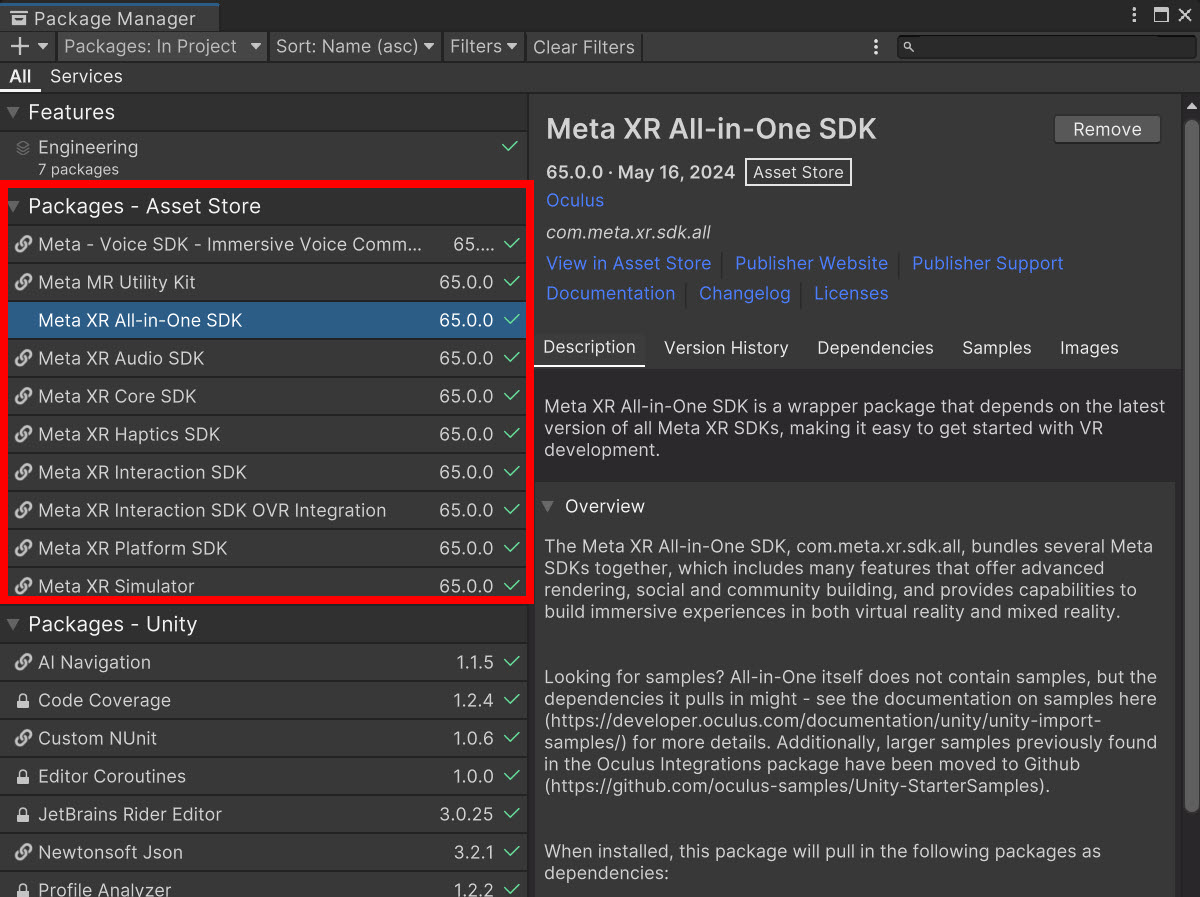Viewport: 1200px width, 897px height.
Task: Click the Asset Store tag label
Action: click(798, 172)
